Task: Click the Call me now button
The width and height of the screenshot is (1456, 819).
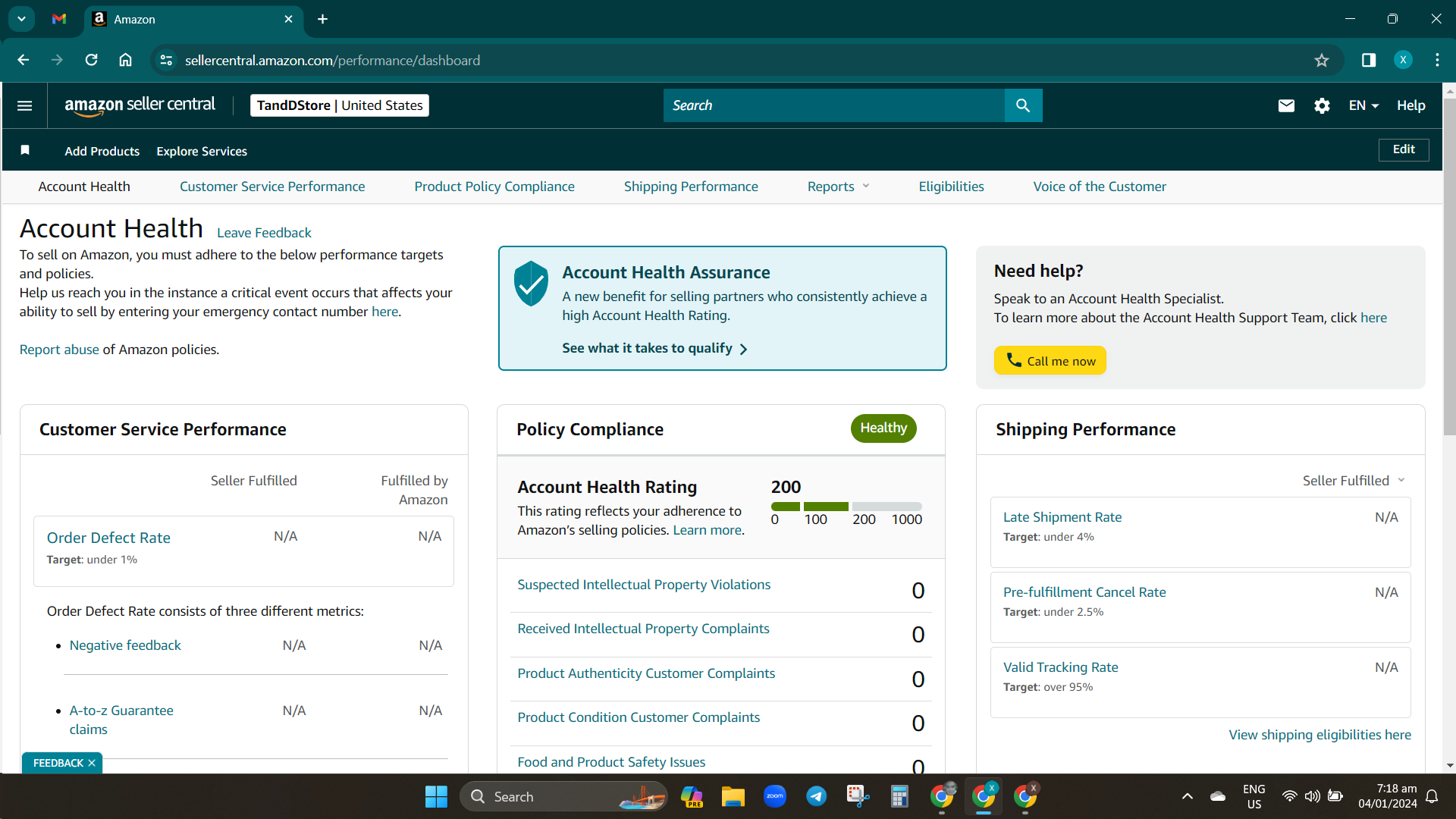Action: (x=1050, y=360)
